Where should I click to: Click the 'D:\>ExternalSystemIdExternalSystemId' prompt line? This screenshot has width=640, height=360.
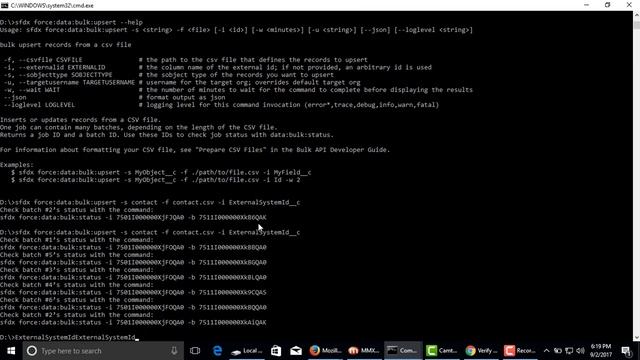coord(69,338)
